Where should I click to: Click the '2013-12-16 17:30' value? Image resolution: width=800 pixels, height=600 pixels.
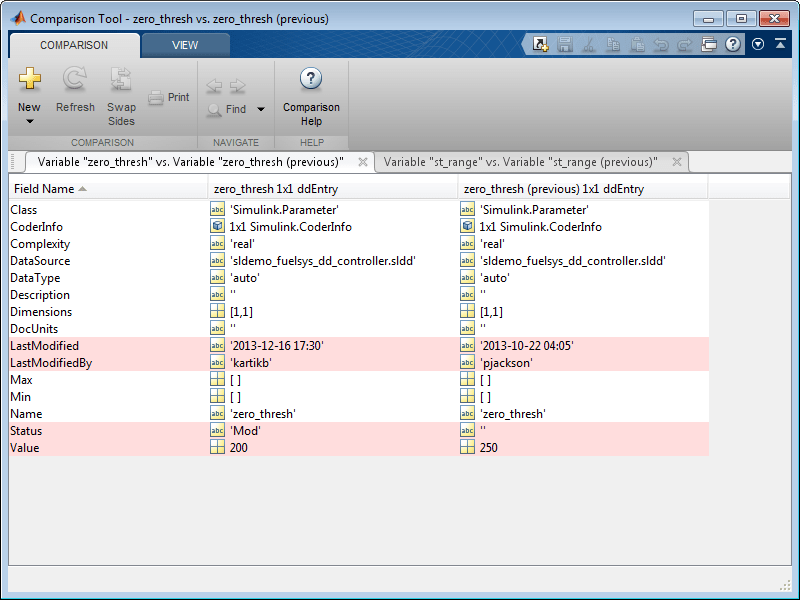[277, 346]
